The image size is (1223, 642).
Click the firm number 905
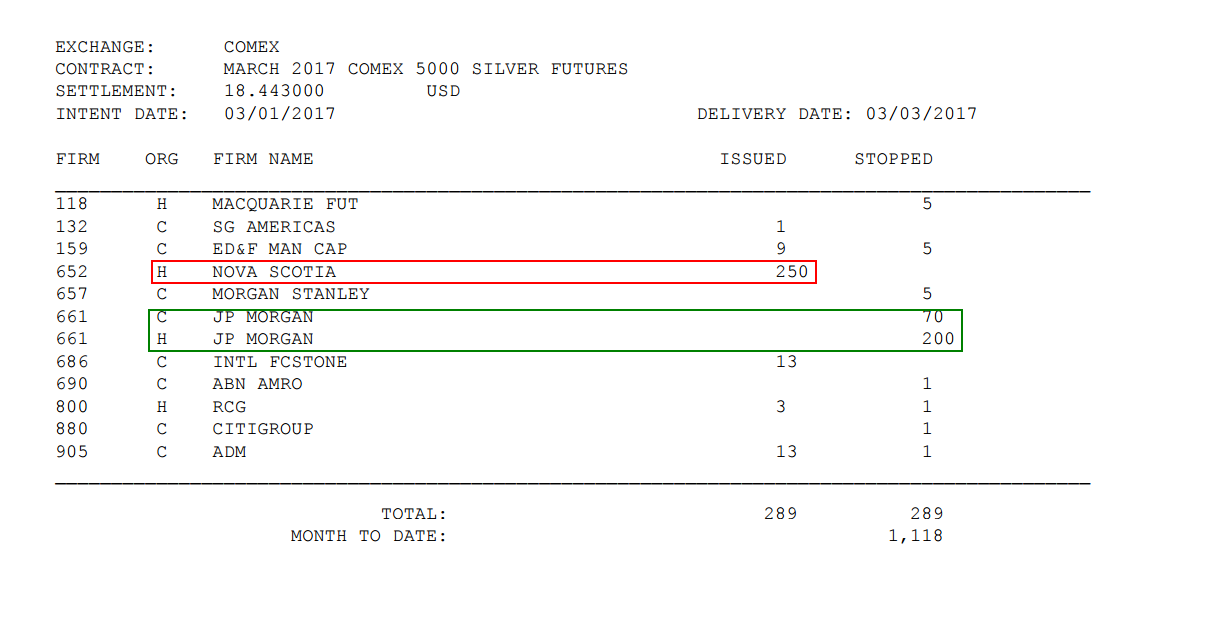click(72, 452)
